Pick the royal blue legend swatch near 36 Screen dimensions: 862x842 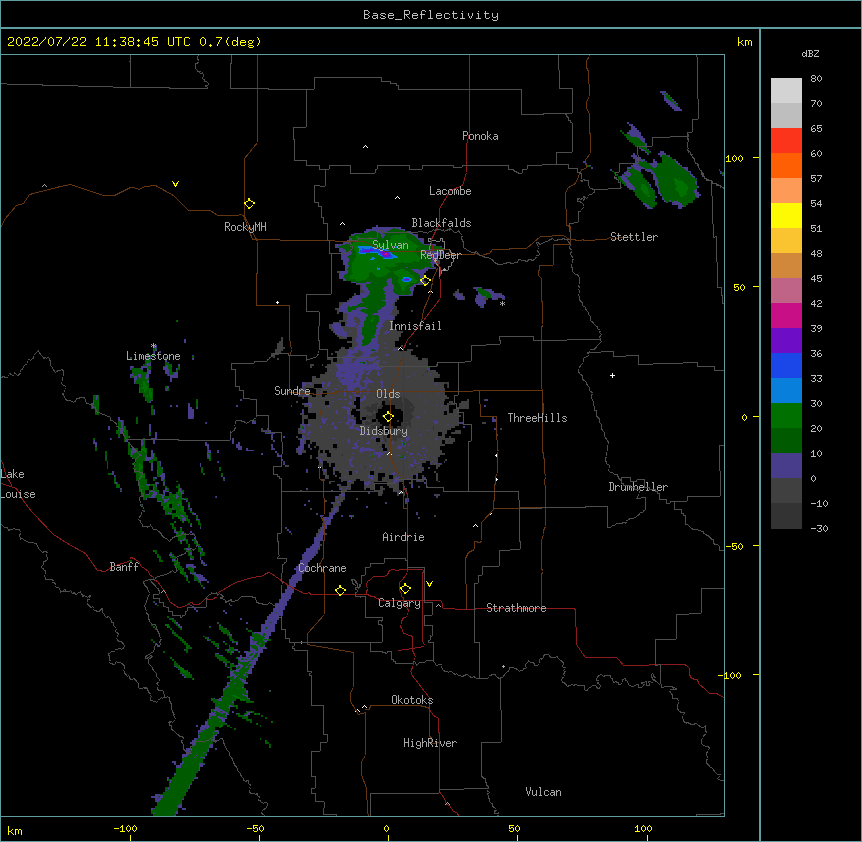786,365
